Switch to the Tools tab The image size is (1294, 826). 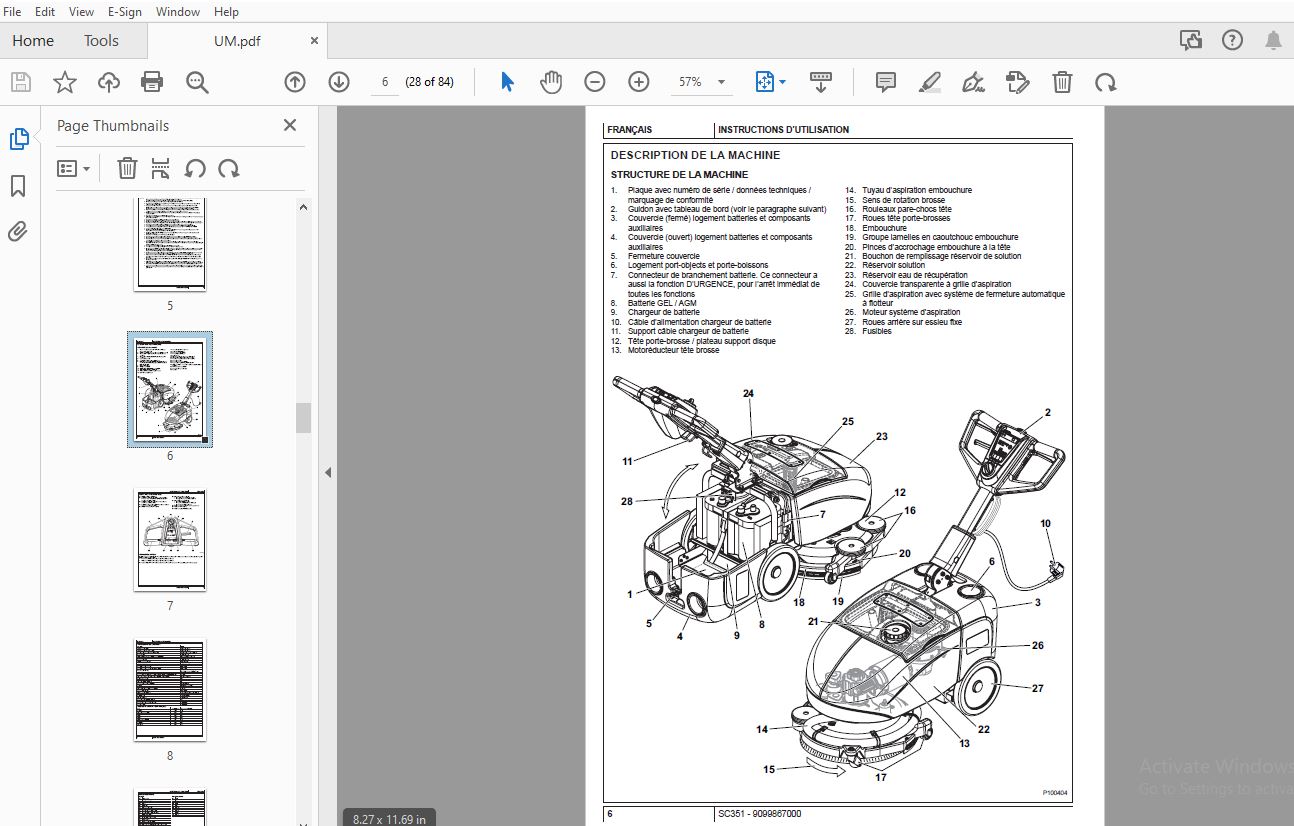click(x=101, y=40)
